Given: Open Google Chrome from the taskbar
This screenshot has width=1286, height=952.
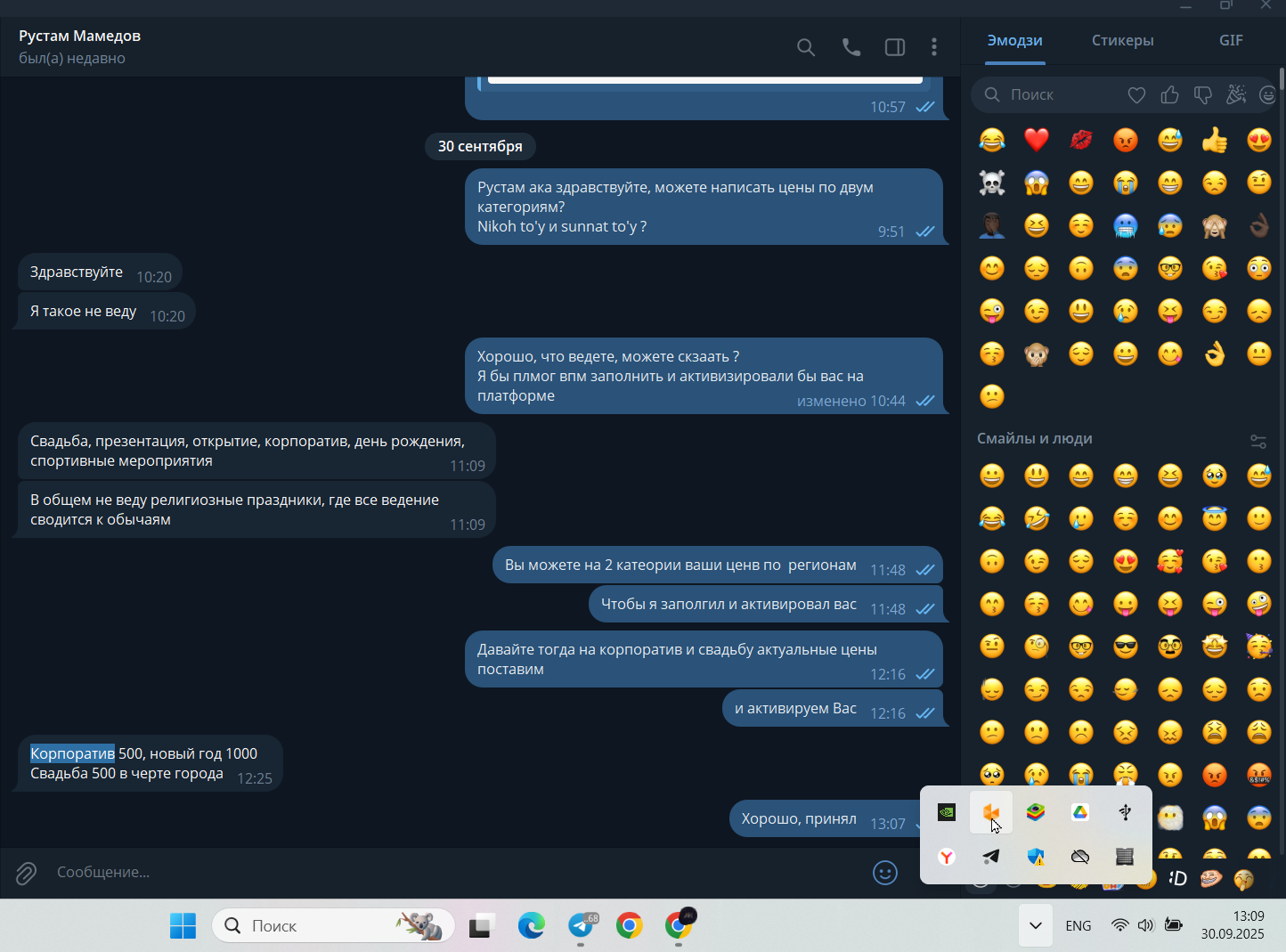Looking at the screenshot, I should coord(630,926).
